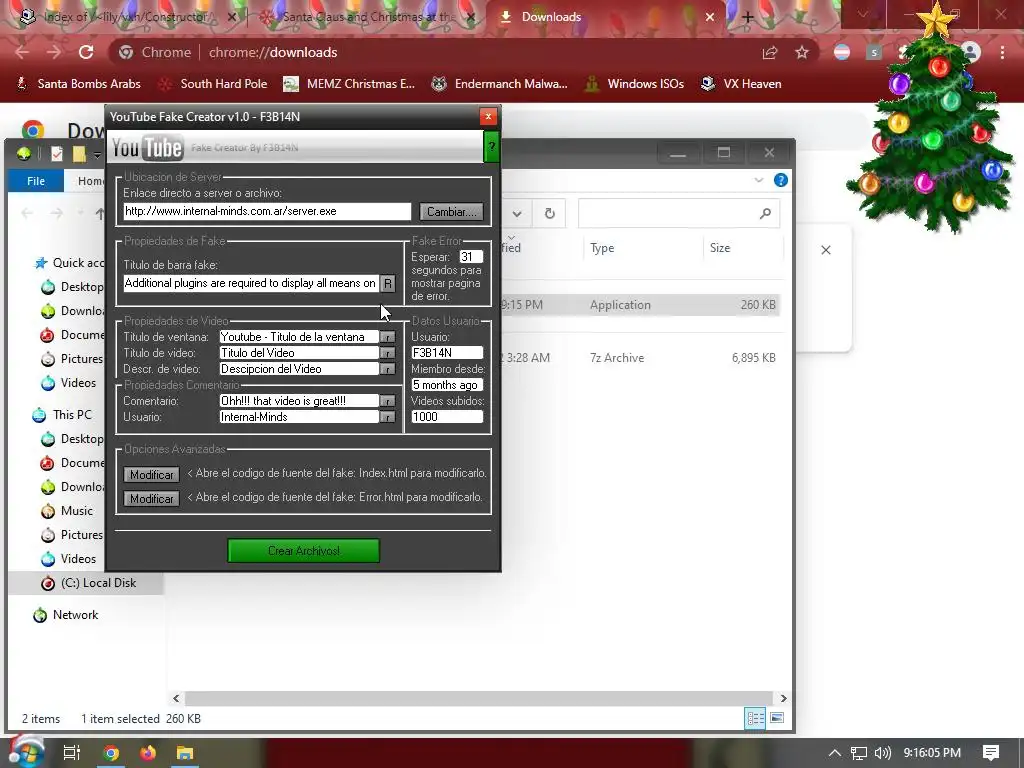
Task: Switch to the Index of ~lily tab
Action: pos(127,17)
